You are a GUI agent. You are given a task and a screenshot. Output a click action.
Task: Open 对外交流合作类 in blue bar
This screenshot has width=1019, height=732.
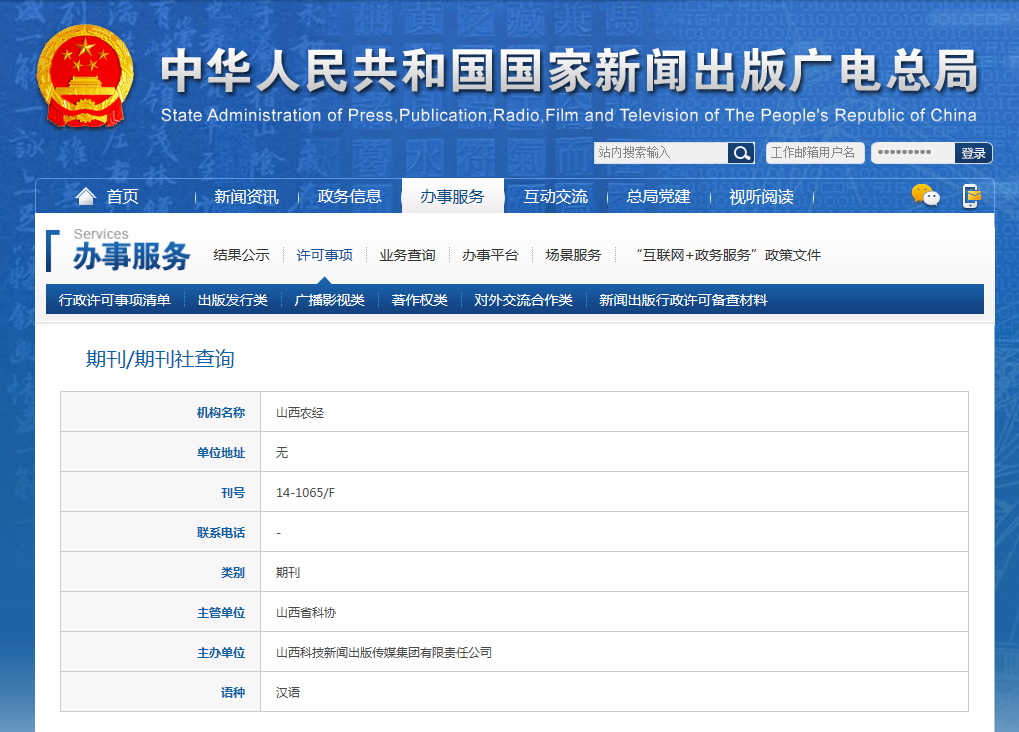click(x=523, y=300)
